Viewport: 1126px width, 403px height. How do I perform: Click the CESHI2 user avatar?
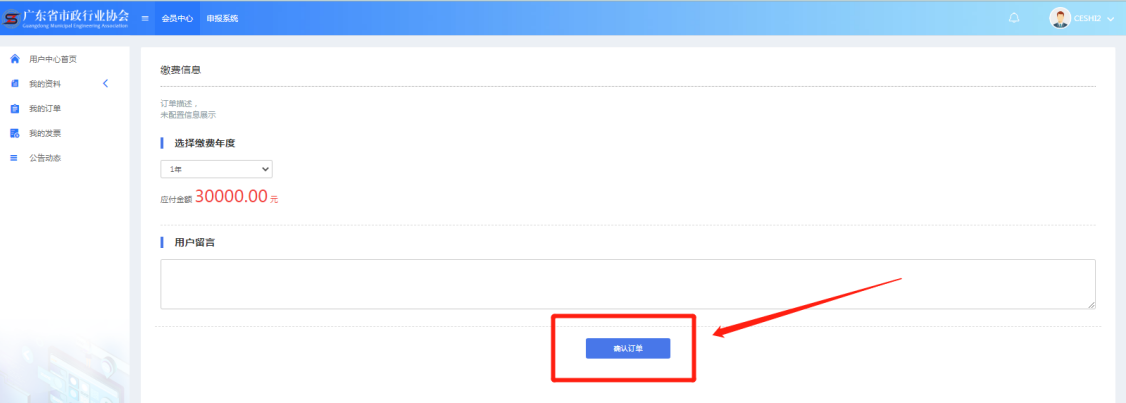tap(1060, 18)
